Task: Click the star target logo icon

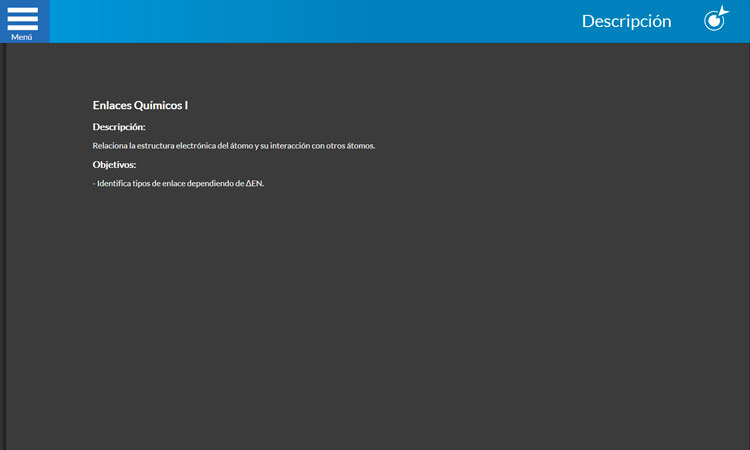Action: [x=716, y=19]
